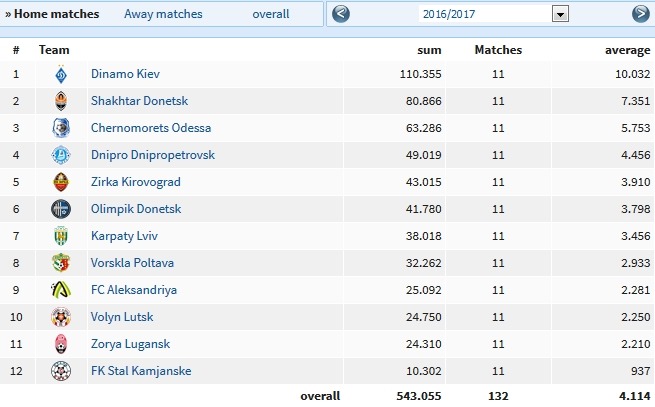
Task: Click the average column header
Action: tap(627, 51)
